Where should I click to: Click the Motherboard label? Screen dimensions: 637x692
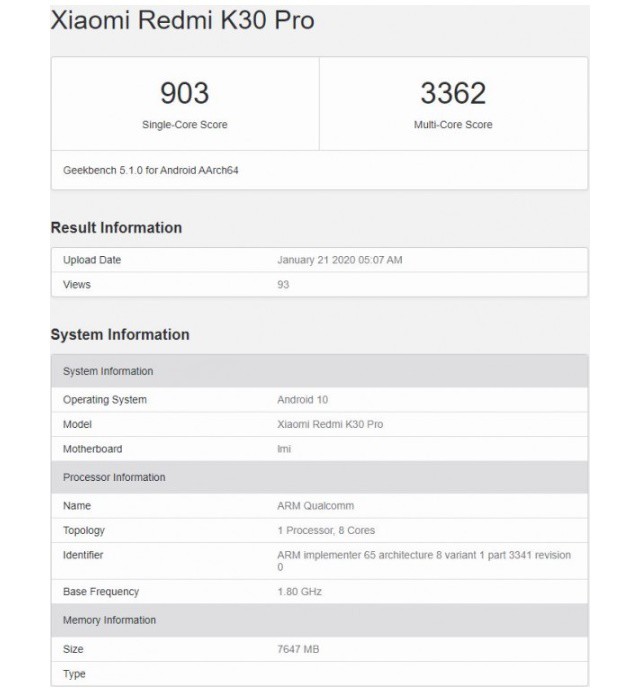click(92, 449)
